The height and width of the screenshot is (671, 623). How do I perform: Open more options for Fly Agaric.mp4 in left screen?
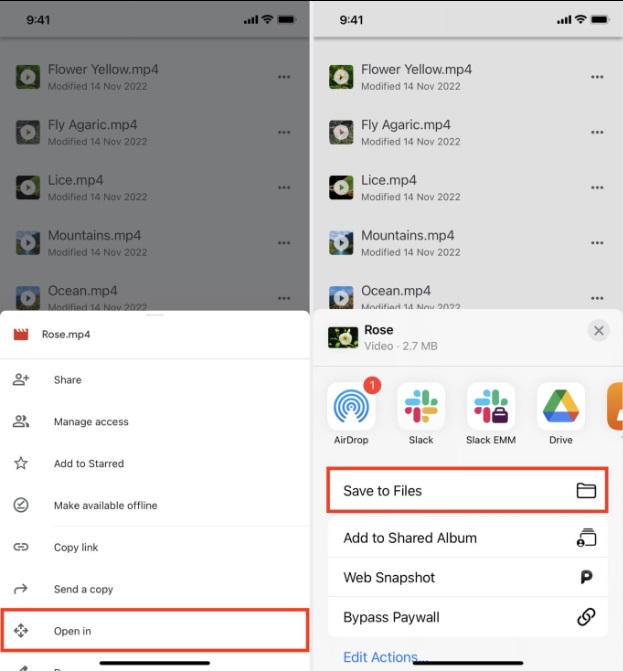click(x=284, y=132)
